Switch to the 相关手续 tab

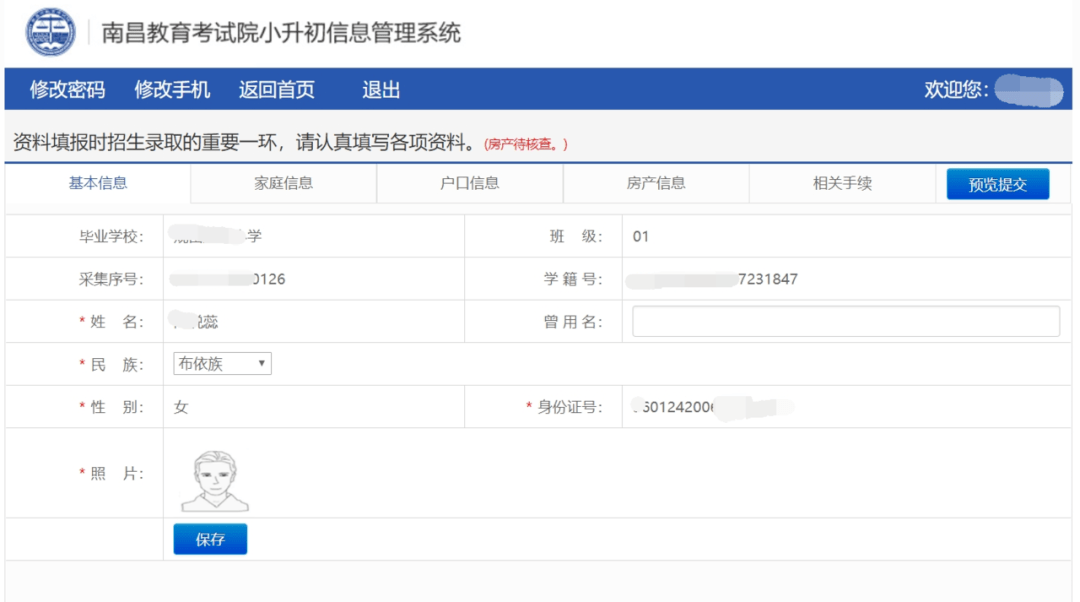click(x=842, y=183)
